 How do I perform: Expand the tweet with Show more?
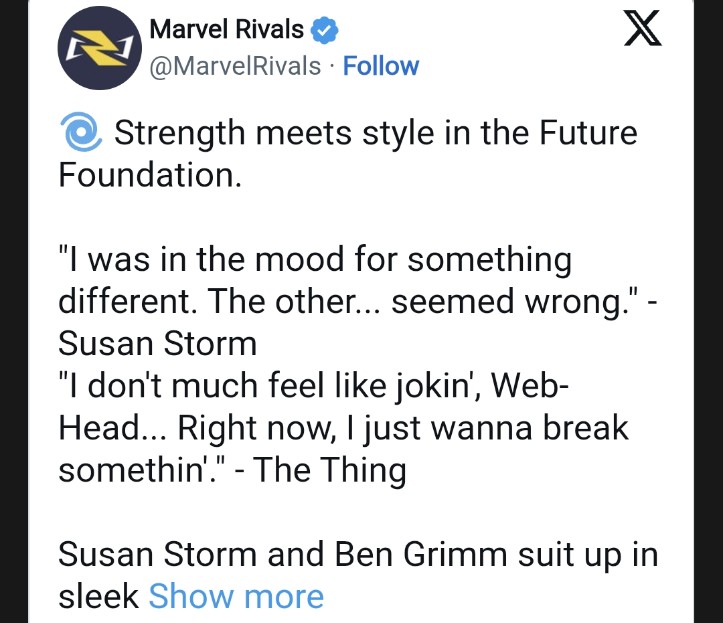pos(236,596)
